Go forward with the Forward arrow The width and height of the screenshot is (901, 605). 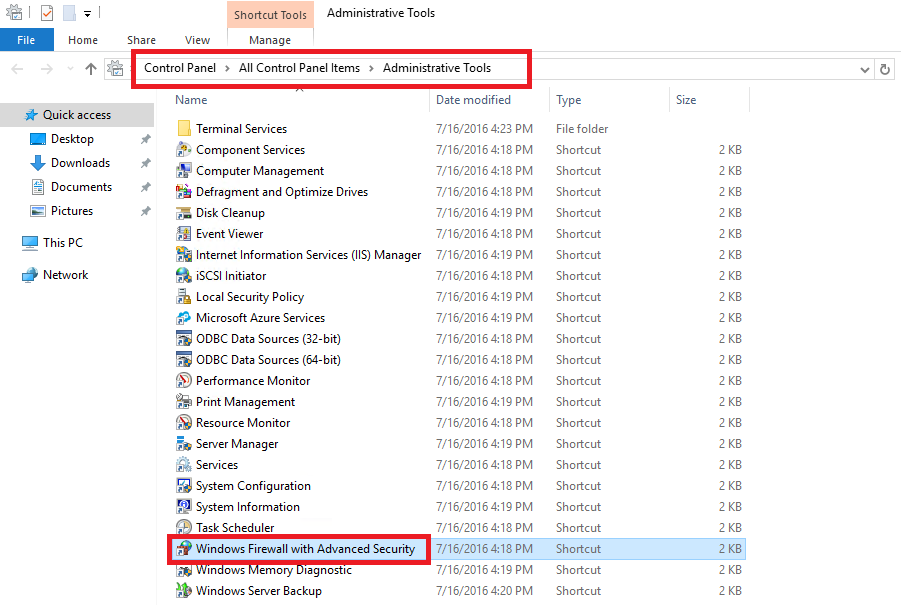(47, 69)
